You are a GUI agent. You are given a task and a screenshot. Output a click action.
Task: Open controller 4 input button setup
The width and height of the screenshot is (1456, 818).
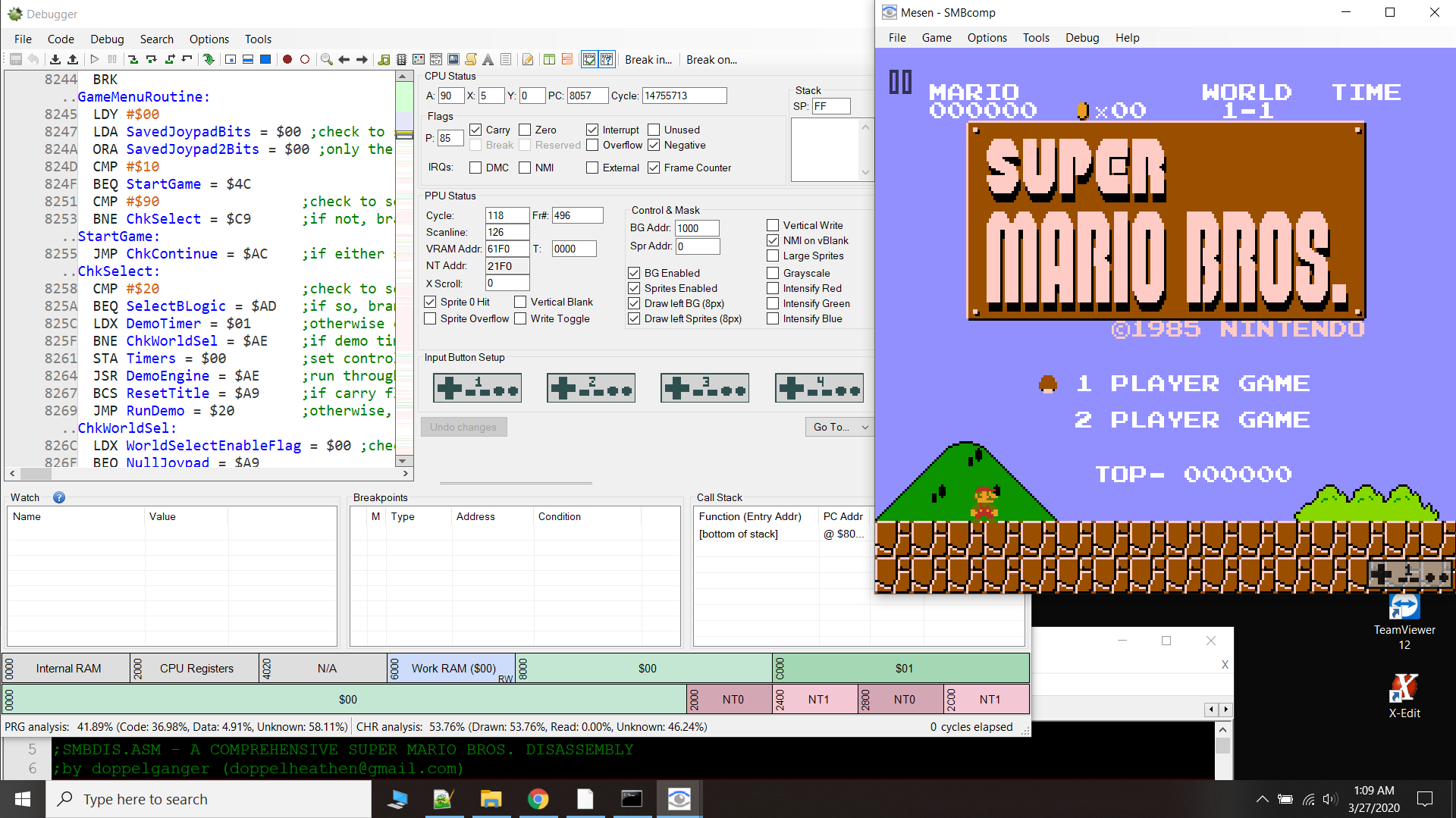(x=819, y=387)
